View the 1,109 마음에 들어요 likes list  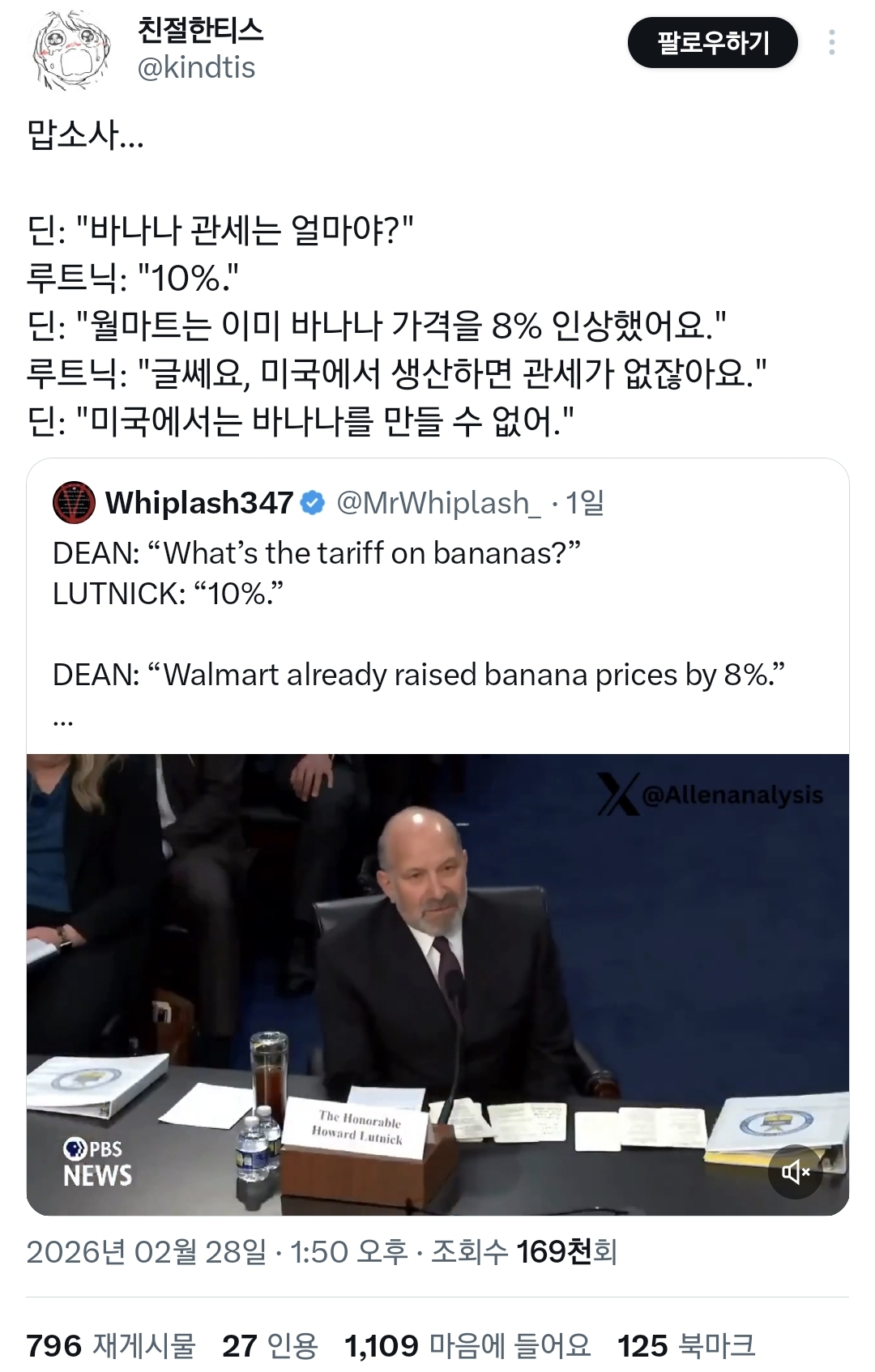click(x=467, y=1345)
